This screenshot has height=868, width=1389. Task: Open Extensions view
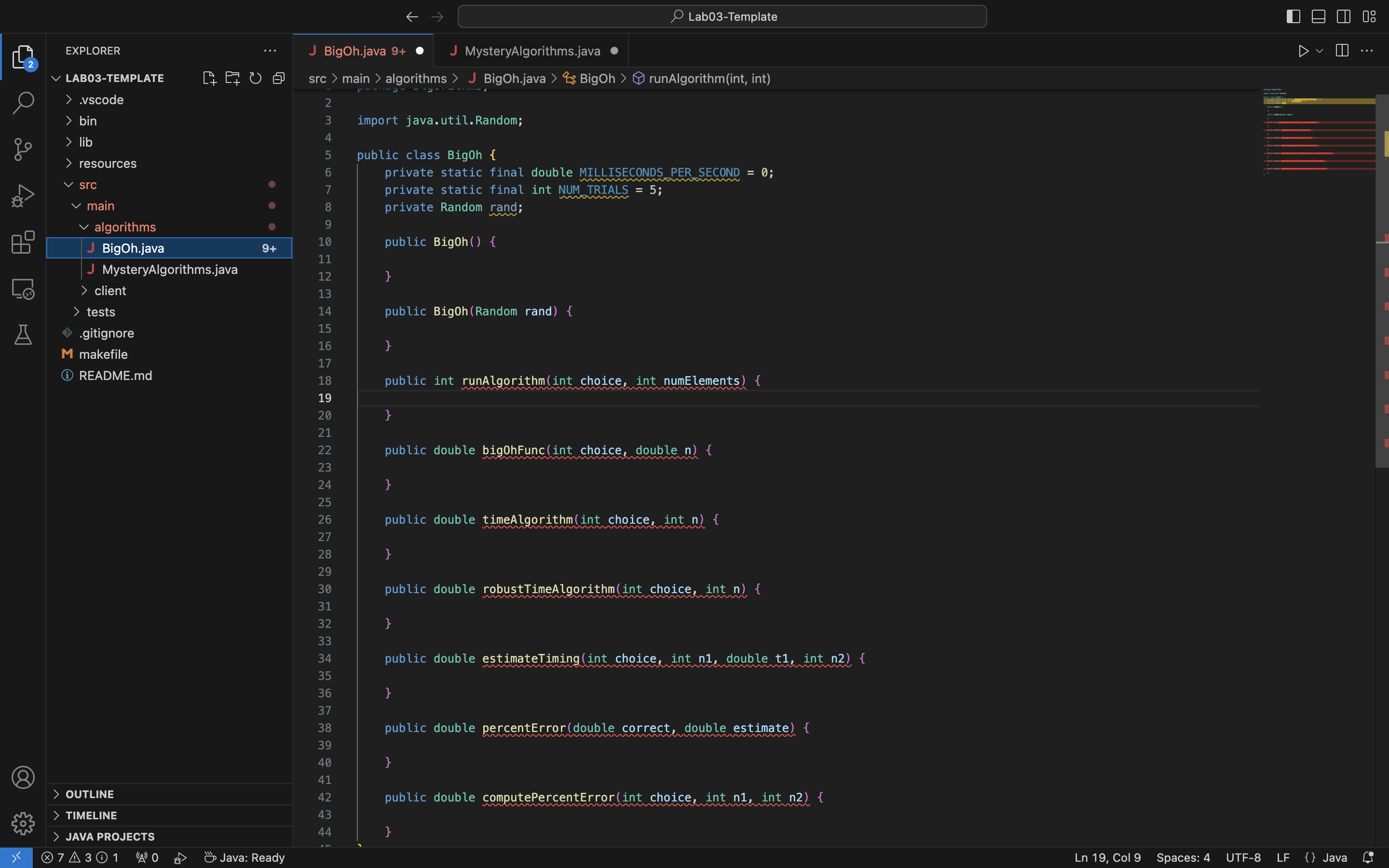pos(23,242)
